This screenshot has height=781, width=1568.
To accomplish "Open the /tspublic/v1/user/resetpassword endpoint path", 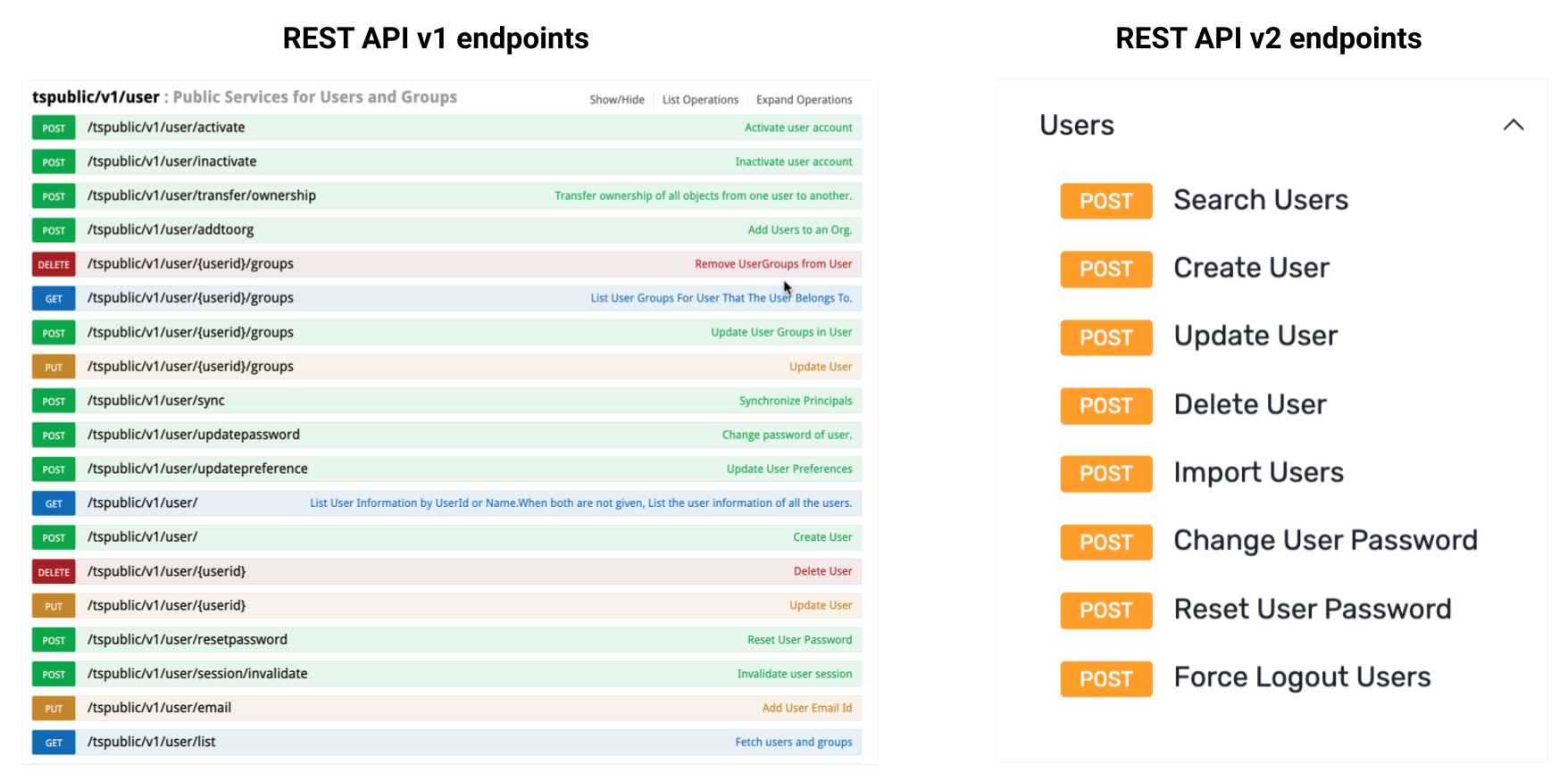I will [188, 640].
